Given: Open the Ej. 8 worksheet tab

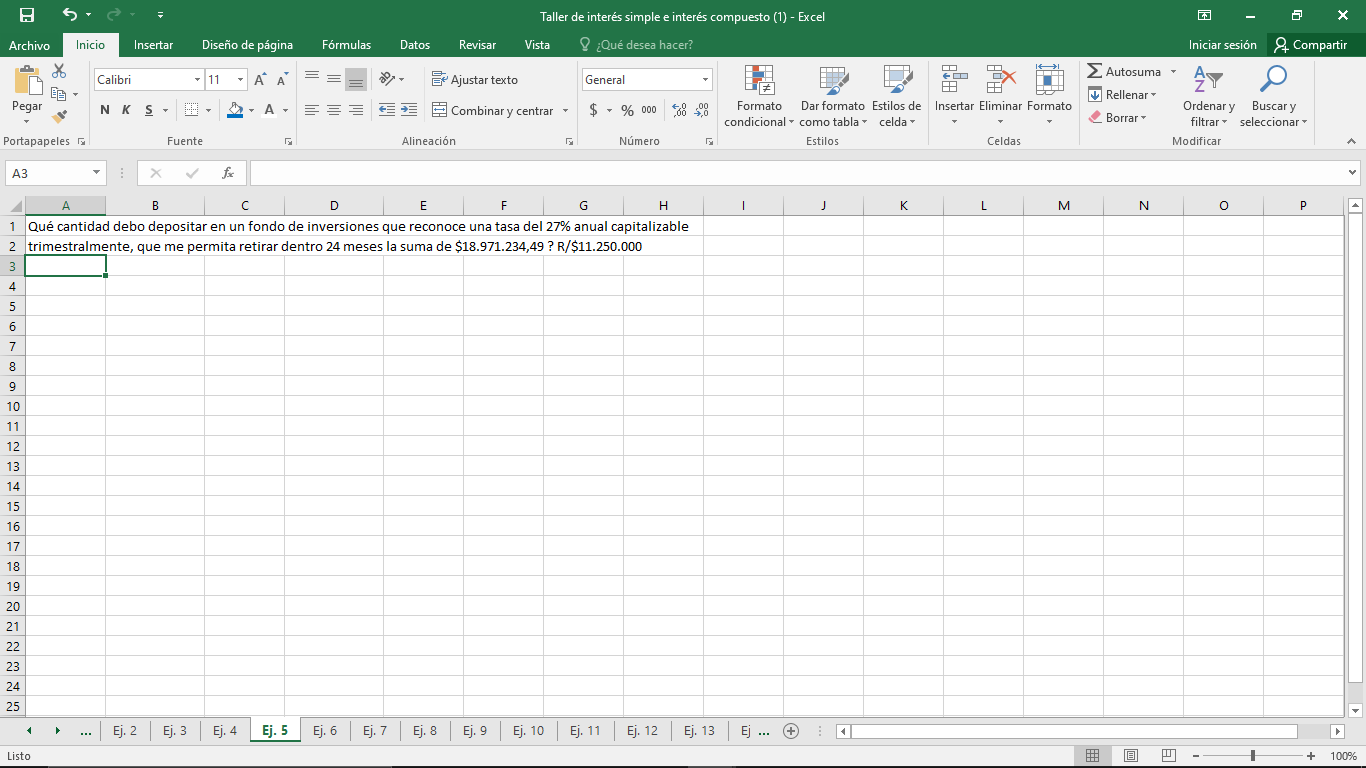Looking at the screenshot, I should (x=425, y=730).
